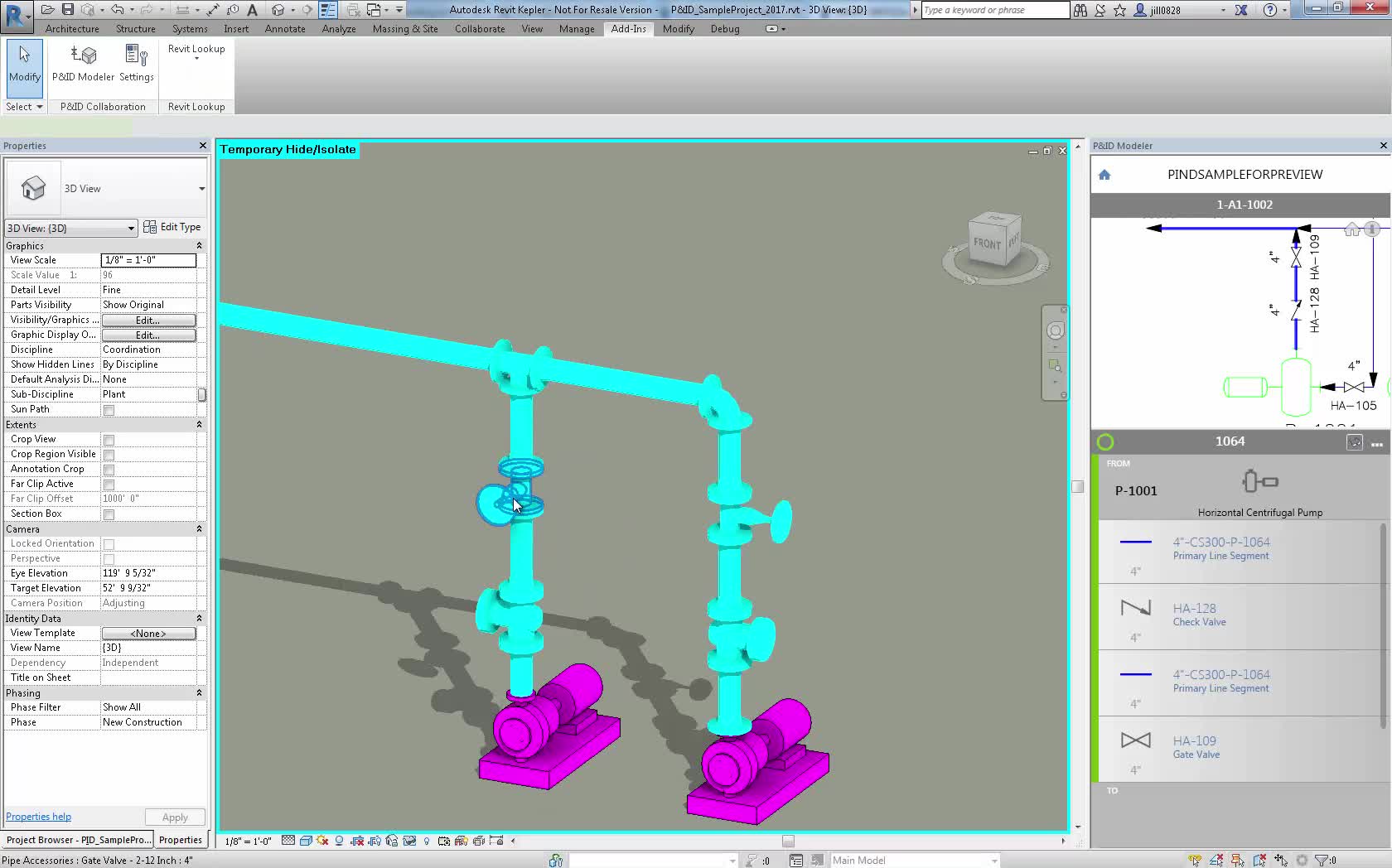Open Temporary Hide/Isolate options
1392x868 pixels.
click(x=408, y=841)
